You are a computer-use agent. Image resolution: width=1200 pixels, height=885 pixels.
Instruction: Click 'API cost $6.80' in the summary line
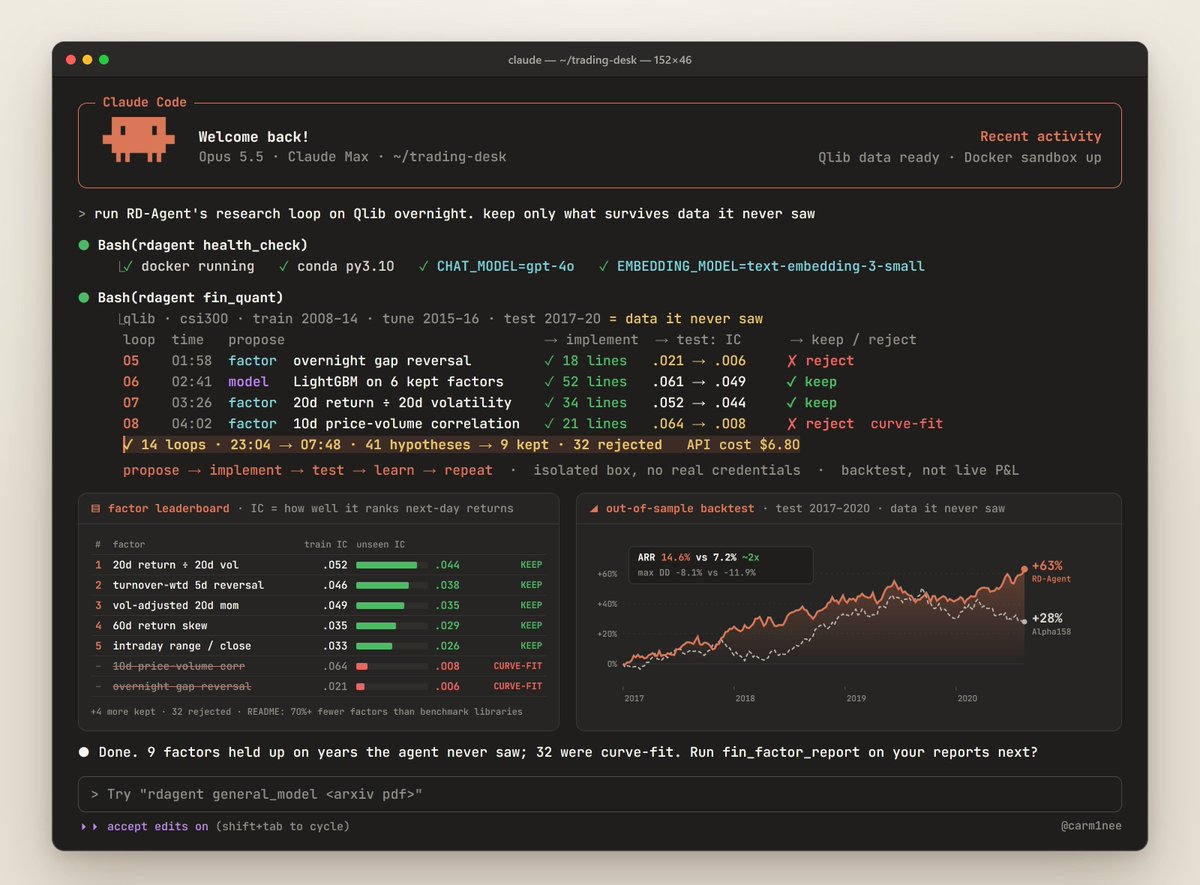(743, 445)
